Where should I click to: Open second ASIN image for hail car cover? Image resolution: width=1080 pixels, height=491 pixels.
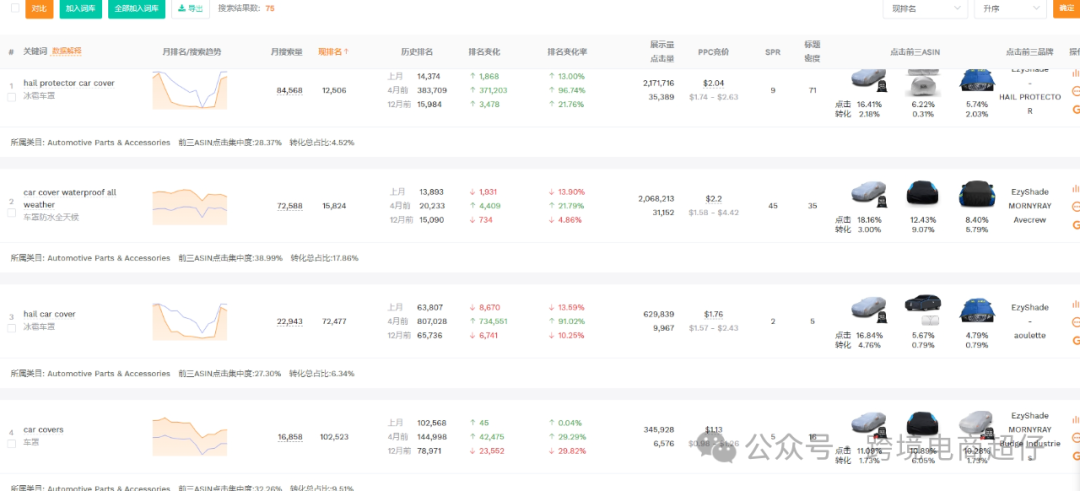[922, 309]
